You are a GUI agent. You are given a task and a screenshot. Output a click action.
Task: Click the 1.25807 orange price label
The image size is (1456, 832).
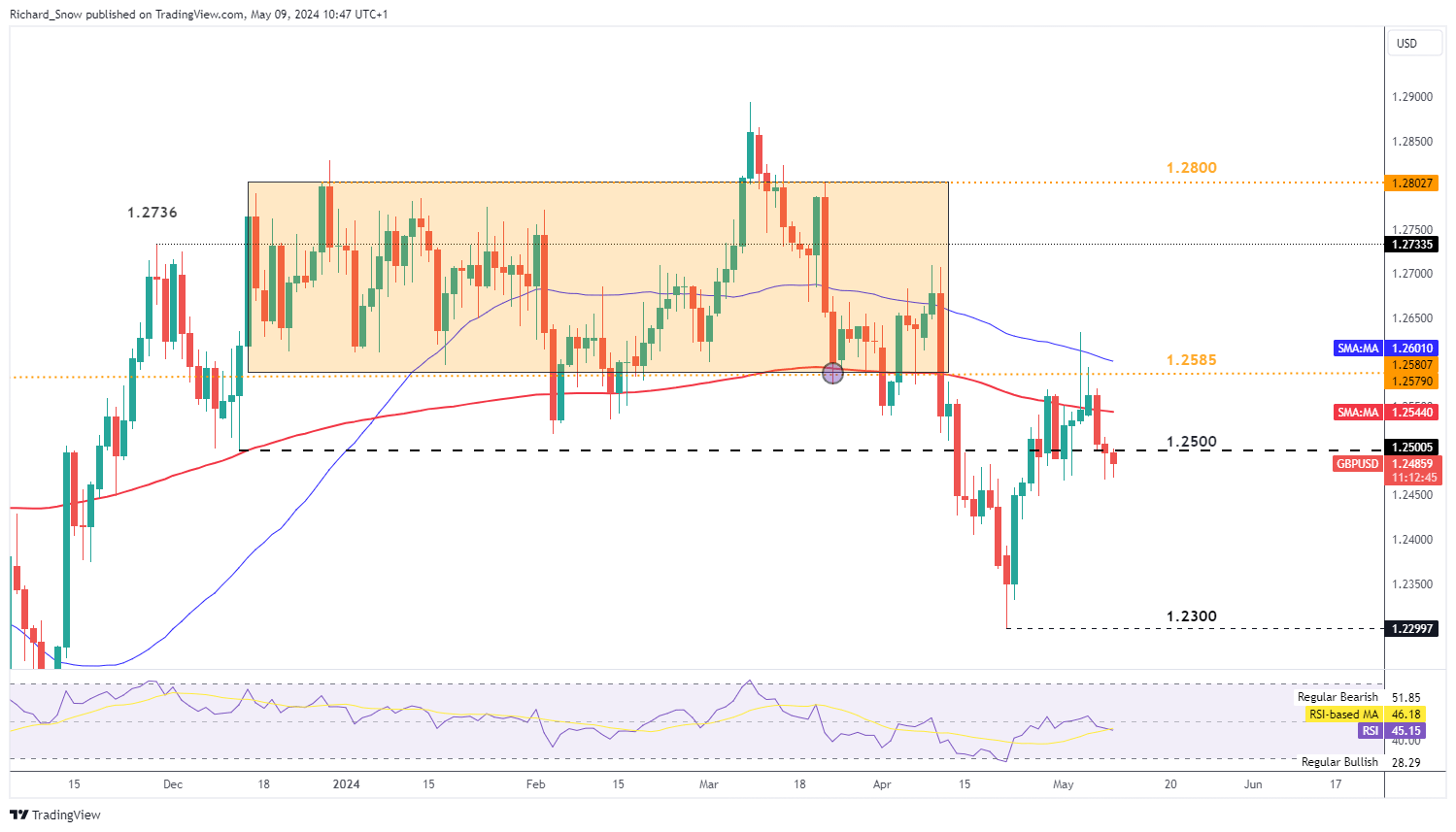point(1412,366)
